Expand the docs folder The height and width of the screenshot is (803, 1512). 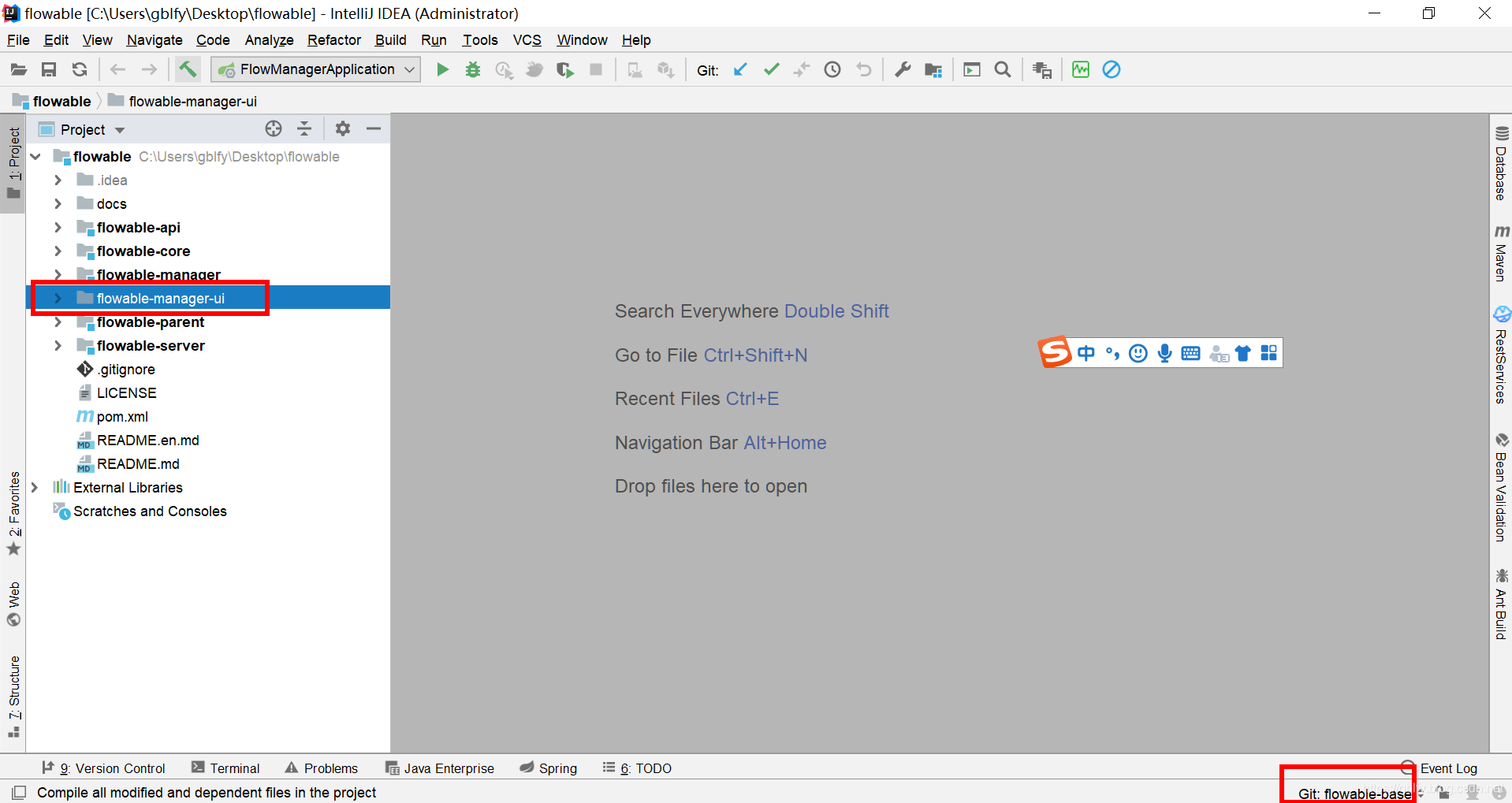[x=58, y=204]
